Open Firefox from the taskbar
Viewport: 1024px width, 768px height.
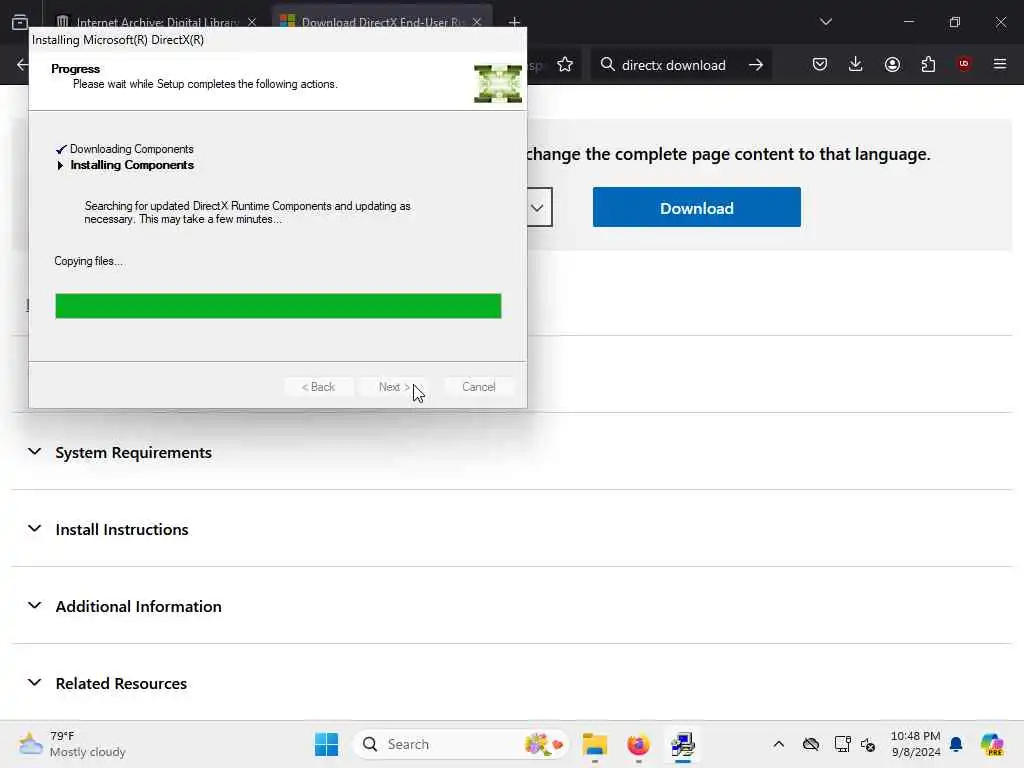point(638,744)
